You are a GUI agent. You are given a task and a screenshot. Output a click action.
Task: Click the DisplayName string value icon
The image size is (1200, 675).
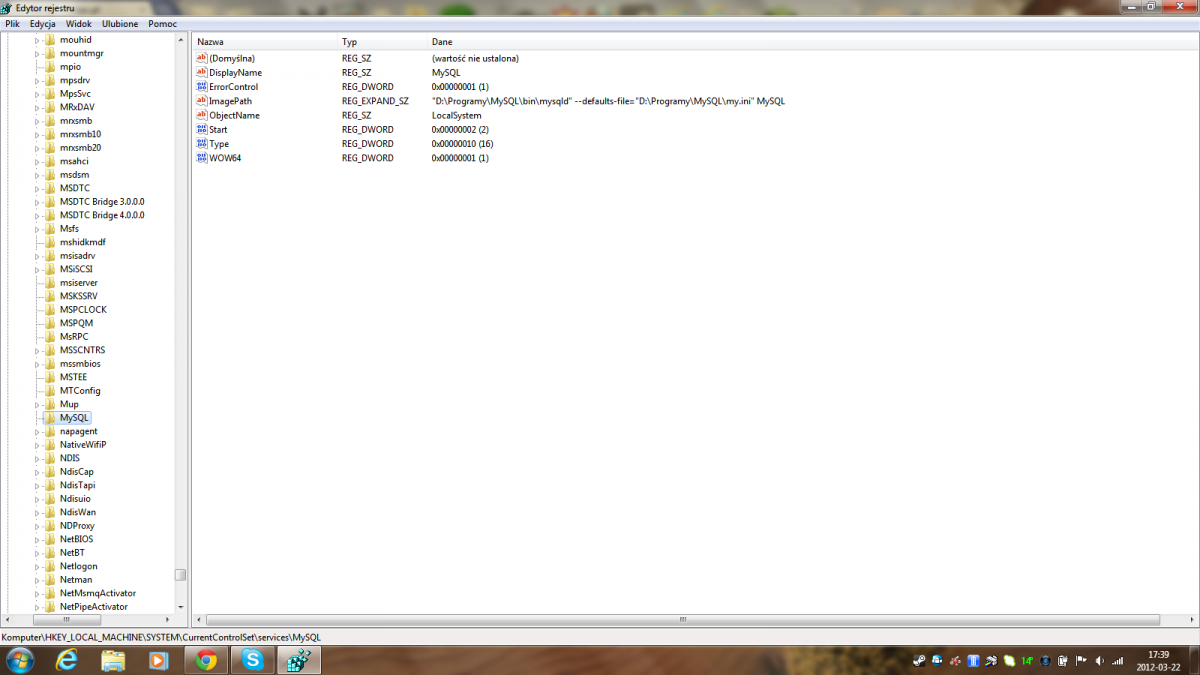pyautogui.click(x=201, y=73)
